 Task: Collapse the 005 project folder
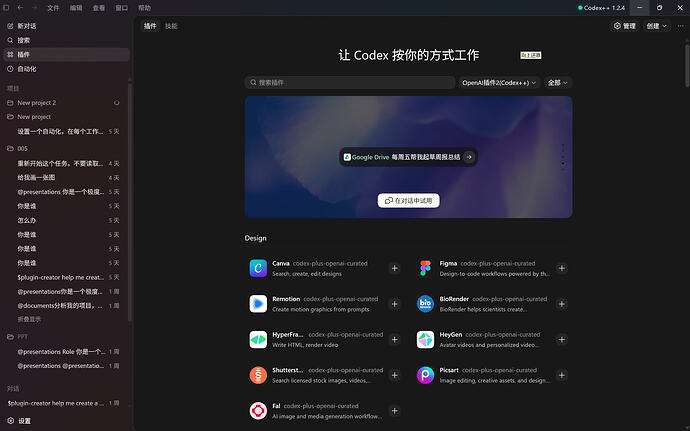point(10,148)
